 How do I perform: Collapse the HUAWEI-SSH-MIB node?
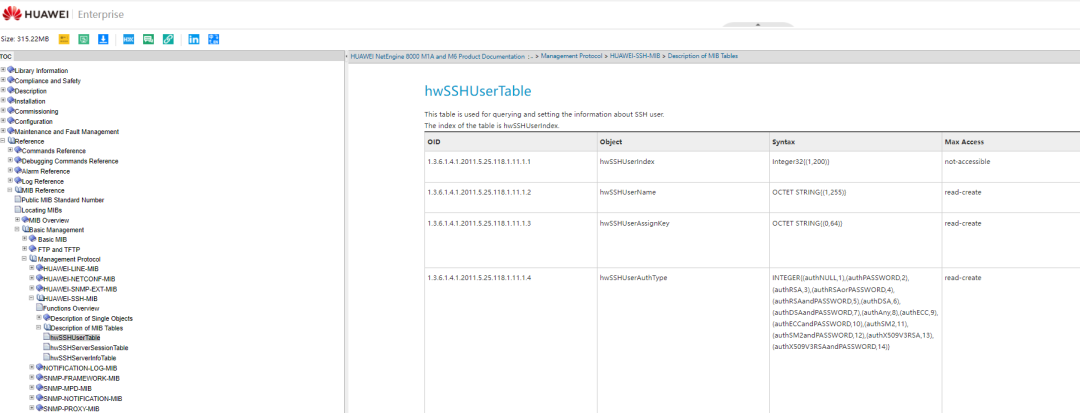coord(32,299)
